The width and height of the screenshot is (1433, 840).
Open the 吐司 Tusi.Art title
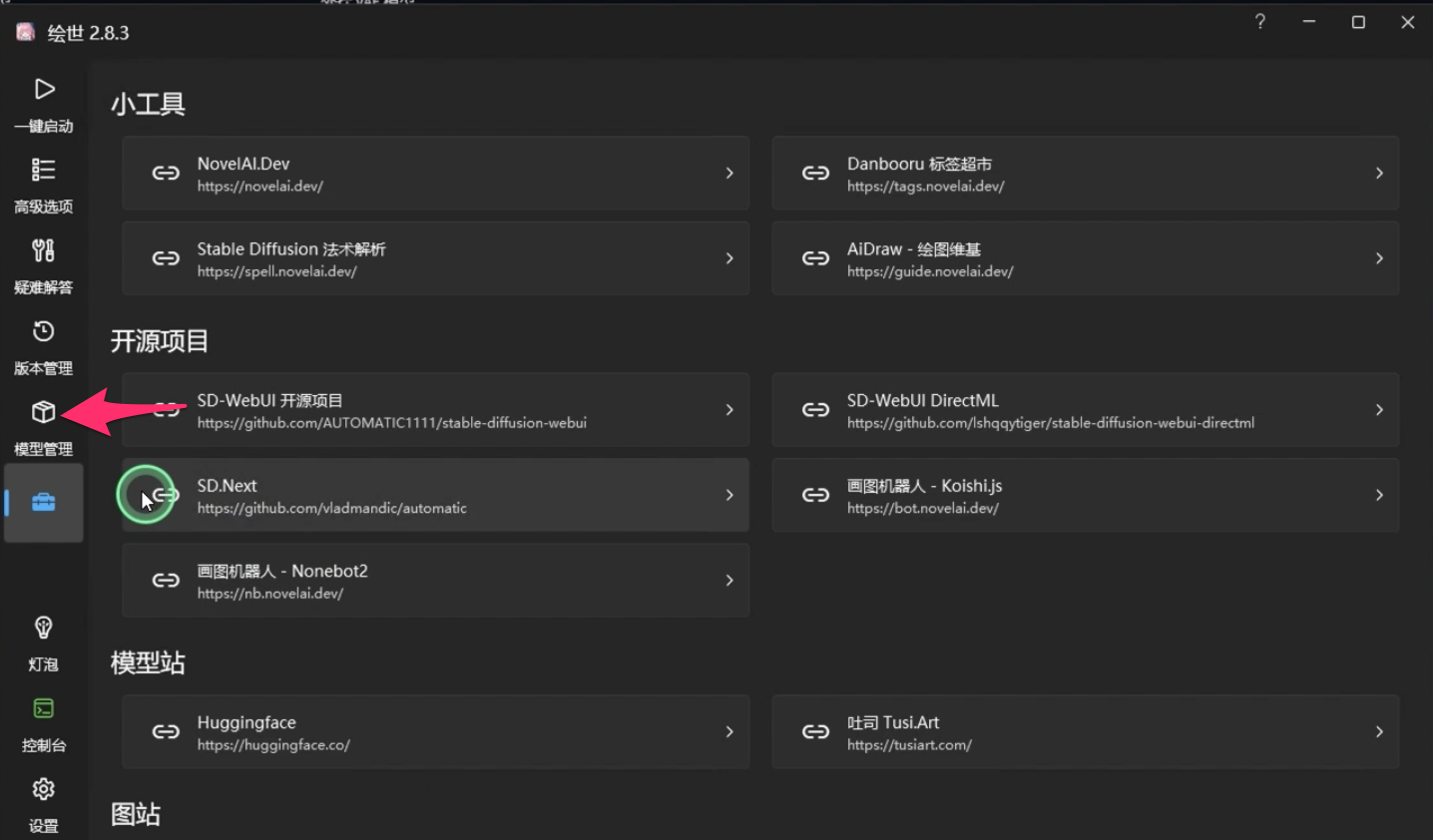[x=893, y=722]
